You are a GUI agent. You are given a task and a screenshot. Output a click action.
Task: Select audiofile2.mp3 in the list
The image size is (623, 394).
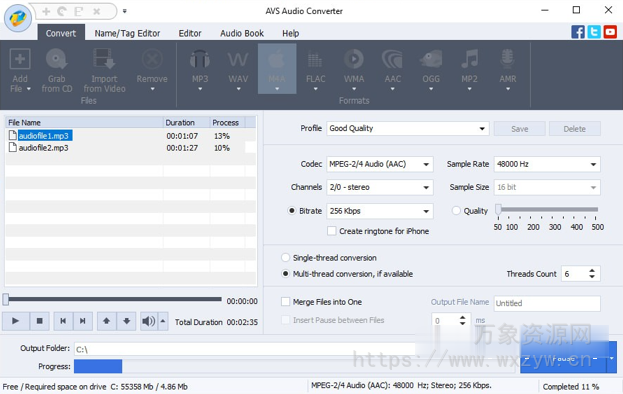click(43, 148)
